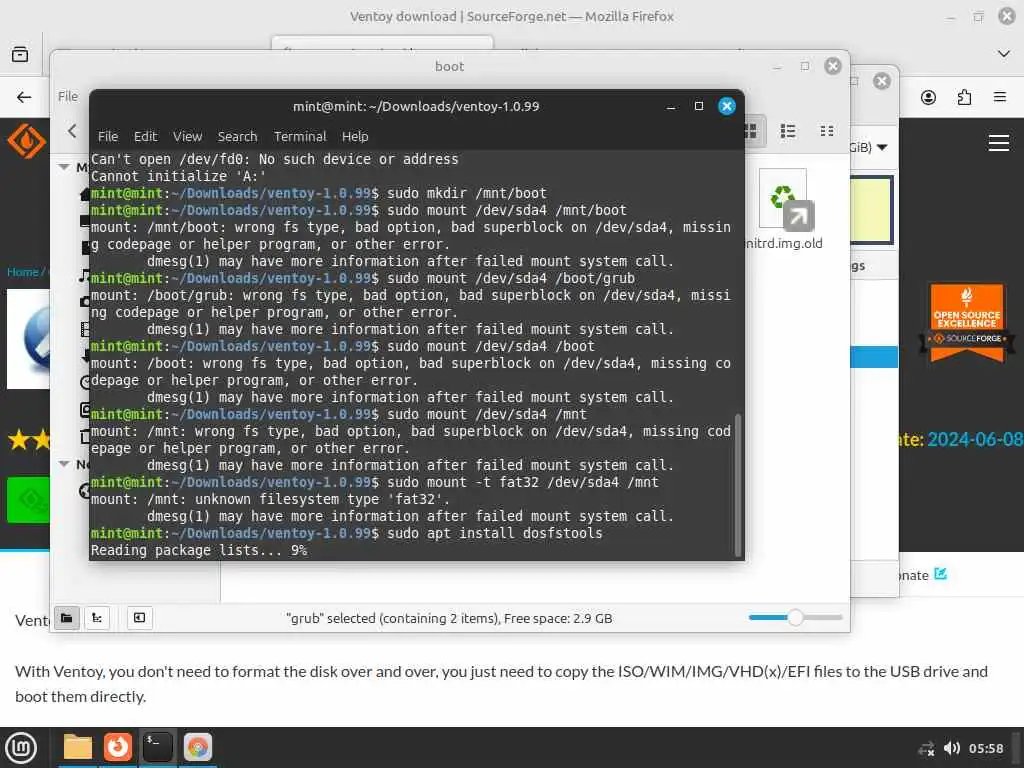Select the initrd.img.old file
Screen dimensions: 1024x768
tap(784, 209)
